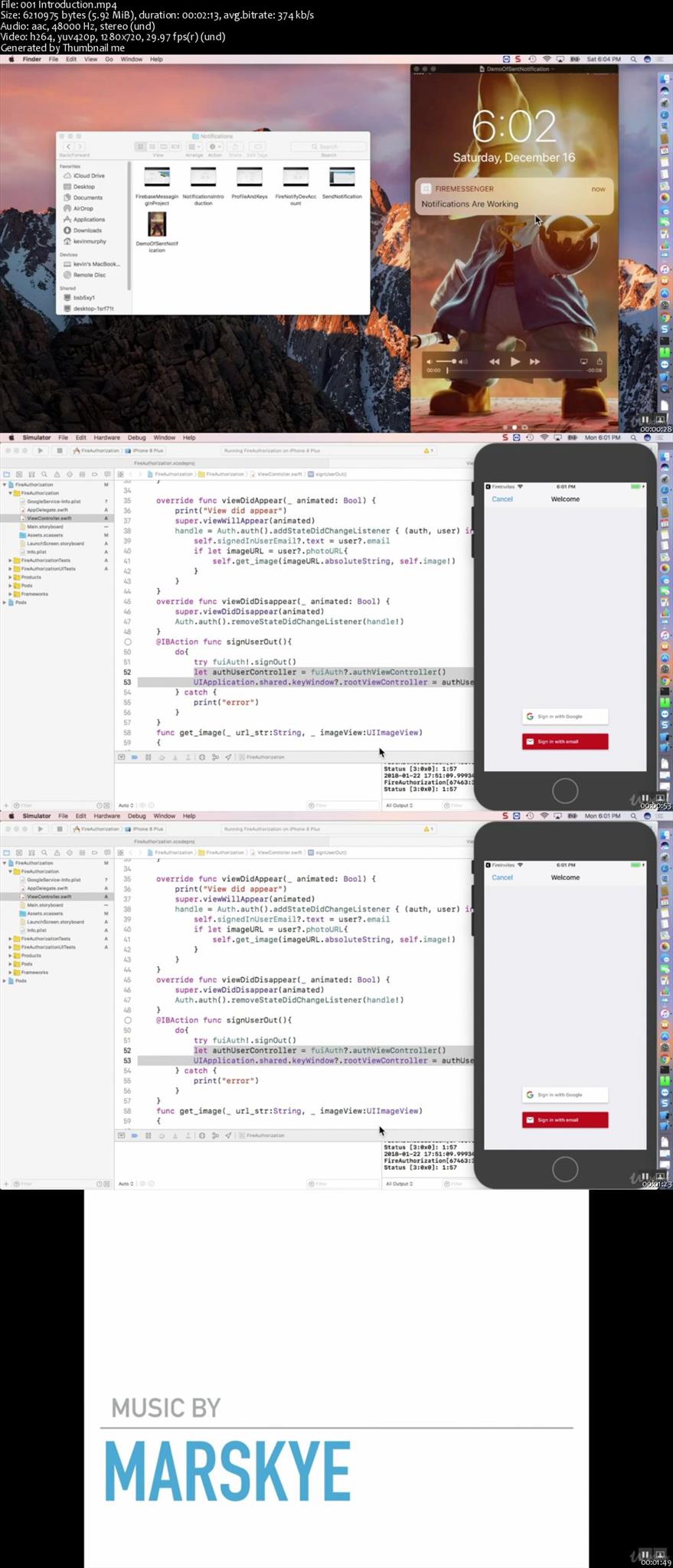Screen dimensions: 673x1568
Task: Click the Finder Search field
Action: pos(328,146)
